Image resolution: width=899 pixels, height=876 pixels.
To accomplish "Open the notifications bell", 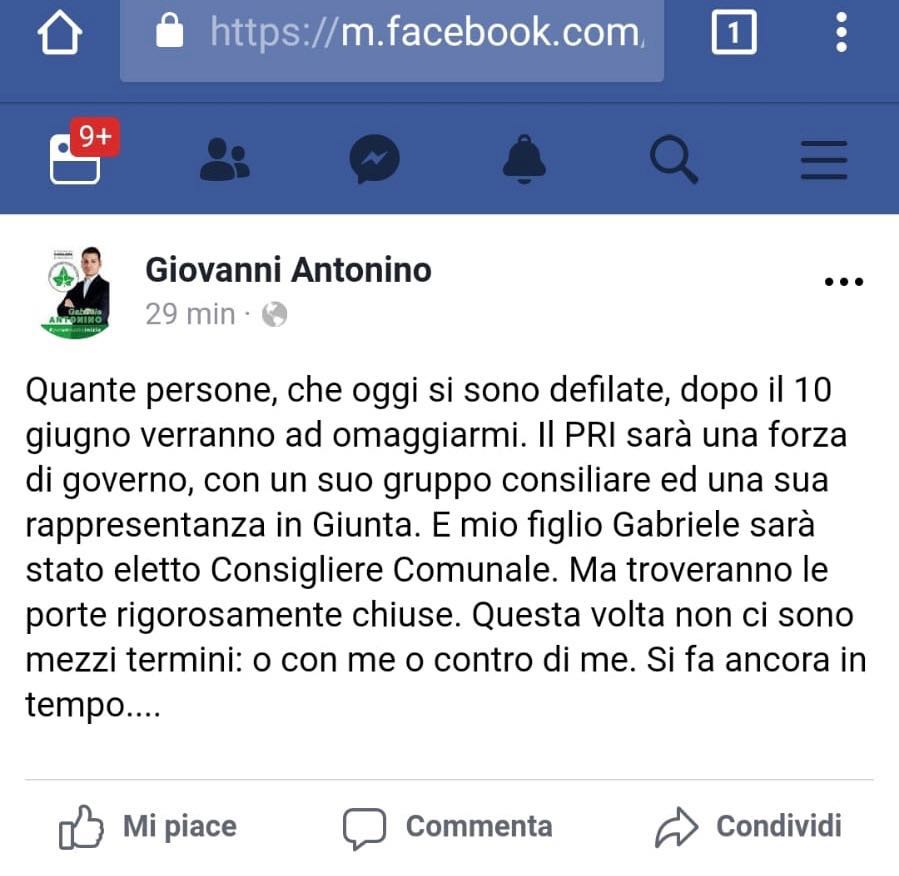I will point(524,159).
